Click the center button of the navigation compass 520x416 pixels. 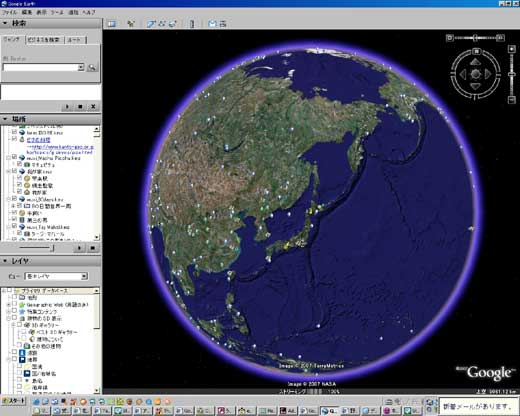(475, 74)
